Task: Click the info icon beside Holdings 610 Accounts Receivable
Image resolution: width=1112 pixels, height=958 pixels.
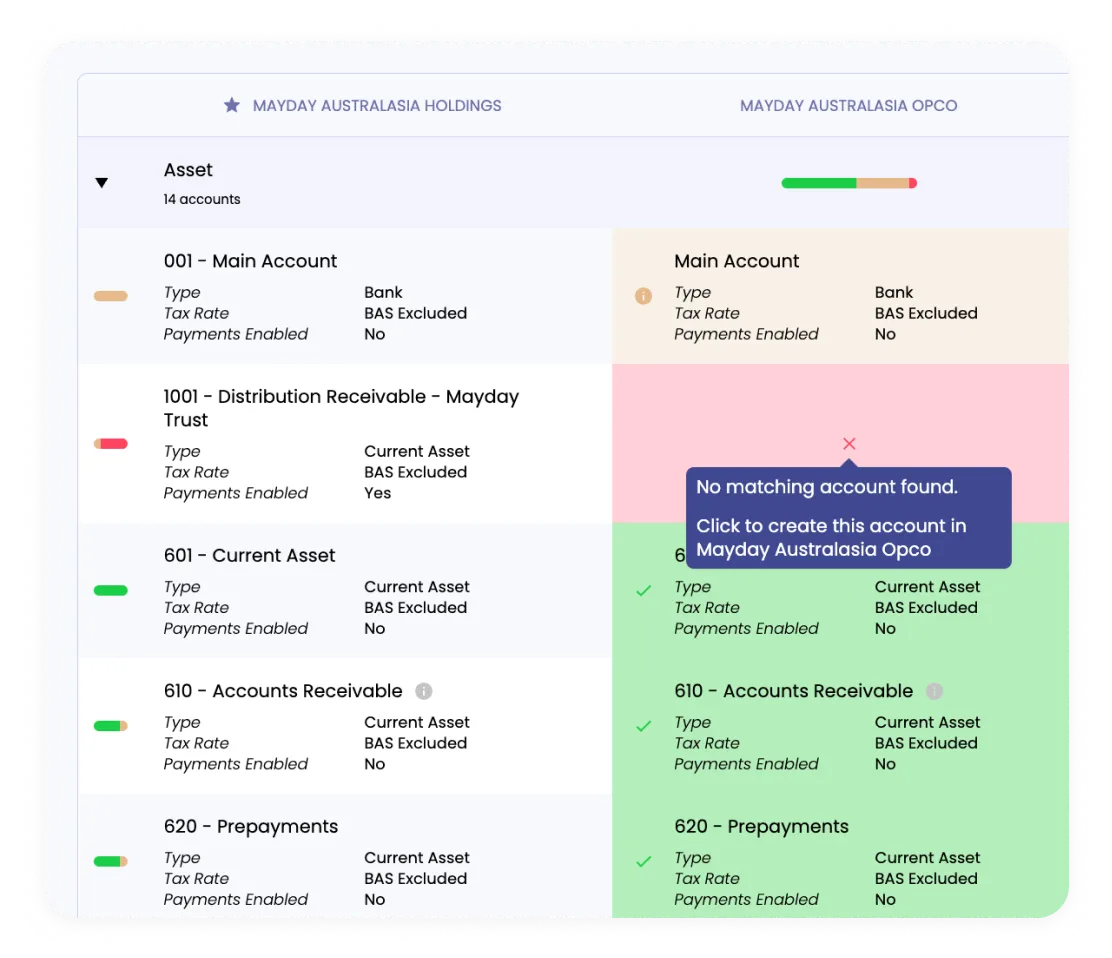Action: pos(423,691)
